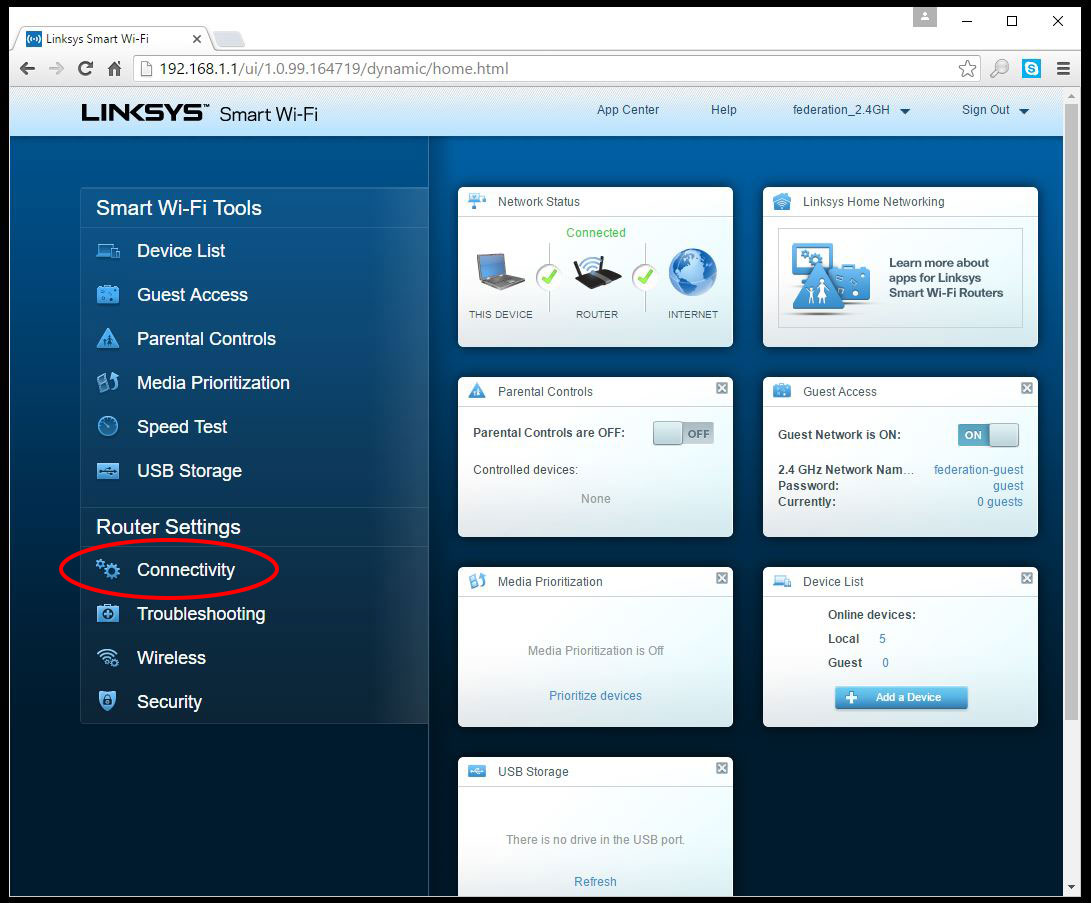Open USB Storage in the sidebar
This screenshot has width=1091, height=903.
[x=189, y=471]
